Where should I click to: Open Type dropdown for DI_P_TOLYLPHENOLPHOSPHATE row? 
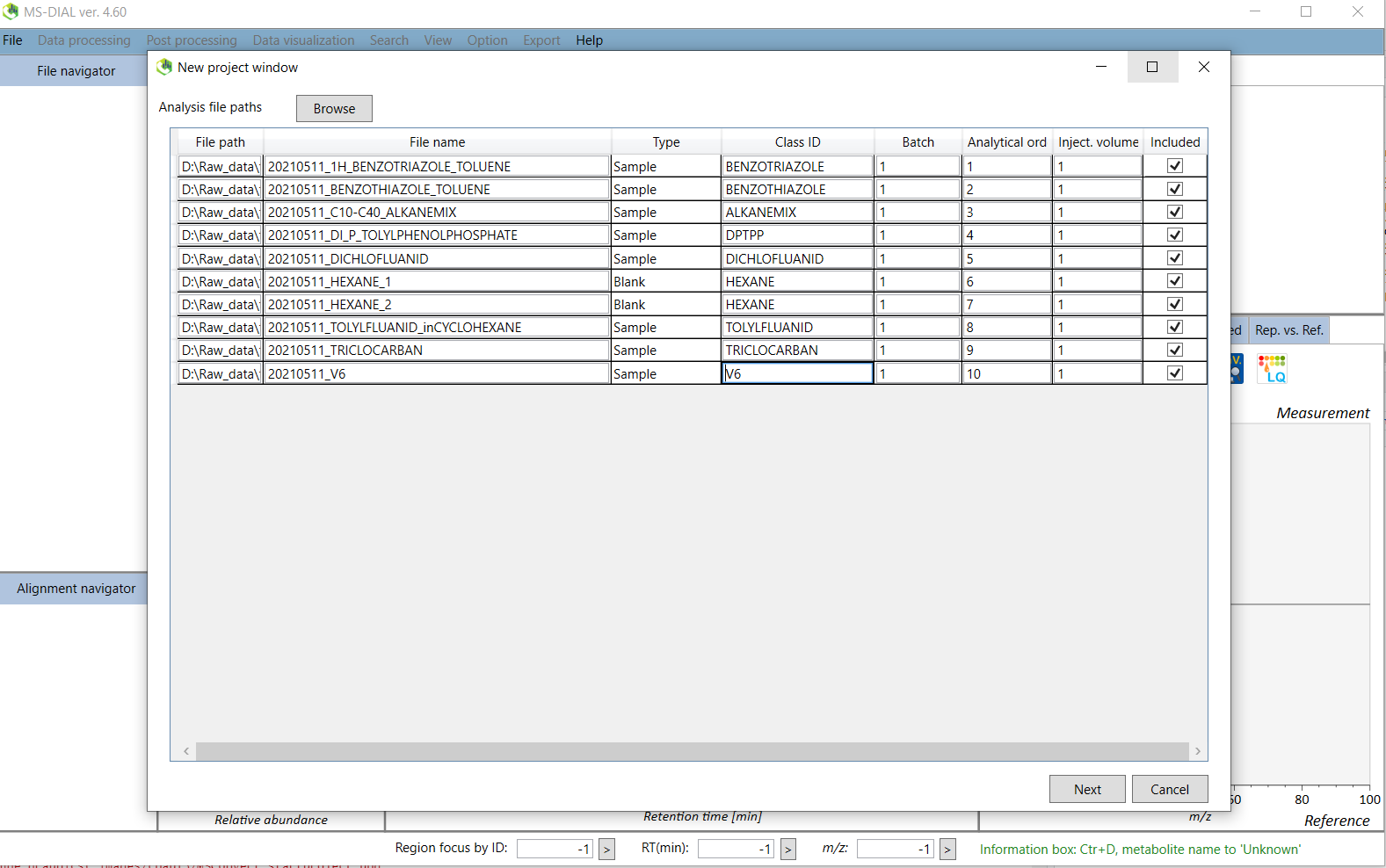(665, 235)
